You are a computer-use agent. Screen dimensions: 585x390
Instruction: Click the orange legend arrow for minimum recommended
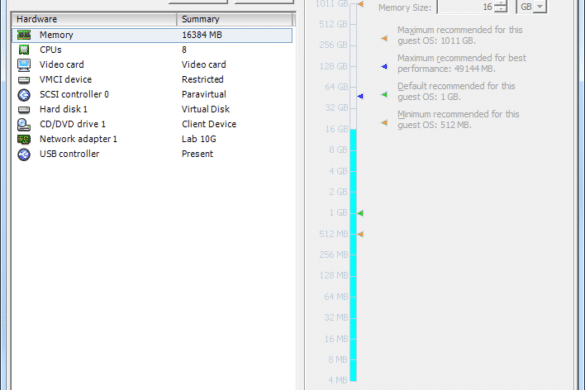tap(384, 122)
